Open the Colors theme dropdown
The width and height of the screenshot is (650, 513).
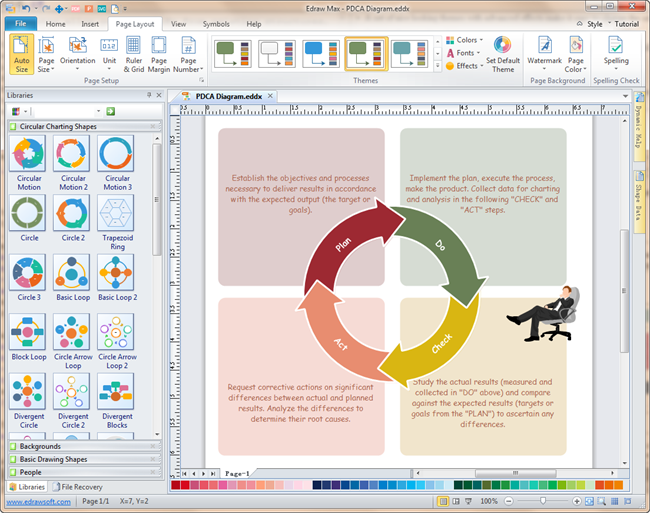point(465,41)
